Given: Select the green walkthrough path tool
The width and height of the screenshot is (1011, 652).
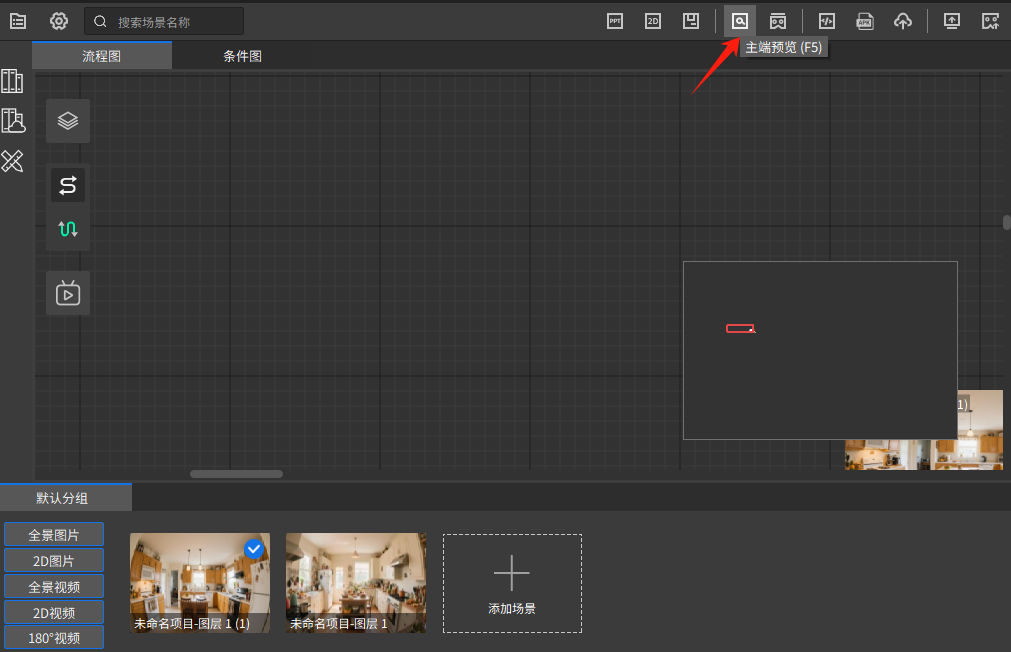Looking at the screenshot, I should coord(67,229).
